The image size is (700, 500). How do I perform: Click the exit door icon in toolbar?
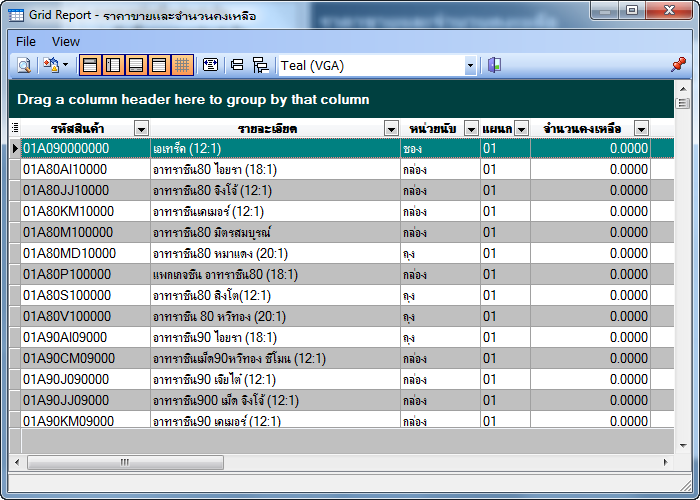494,65
